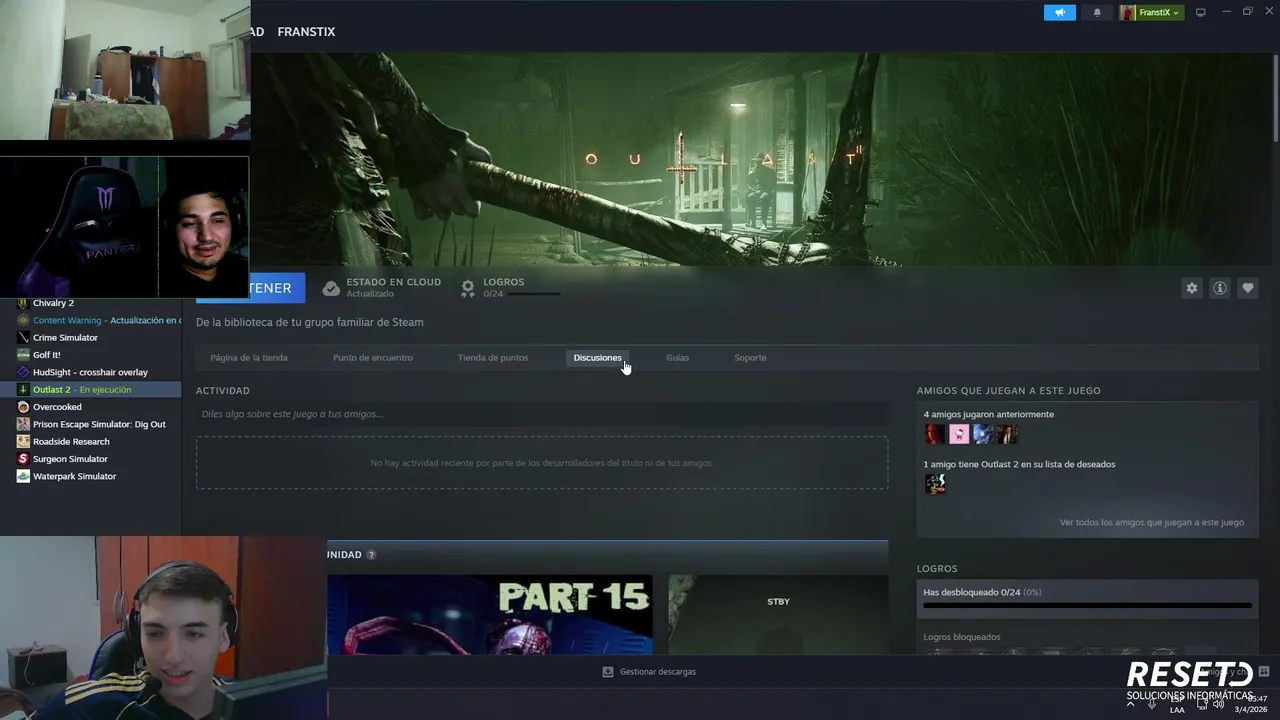Click the community help question mark icon
This screenshot has height=720, width=1280.
(371, 555)
